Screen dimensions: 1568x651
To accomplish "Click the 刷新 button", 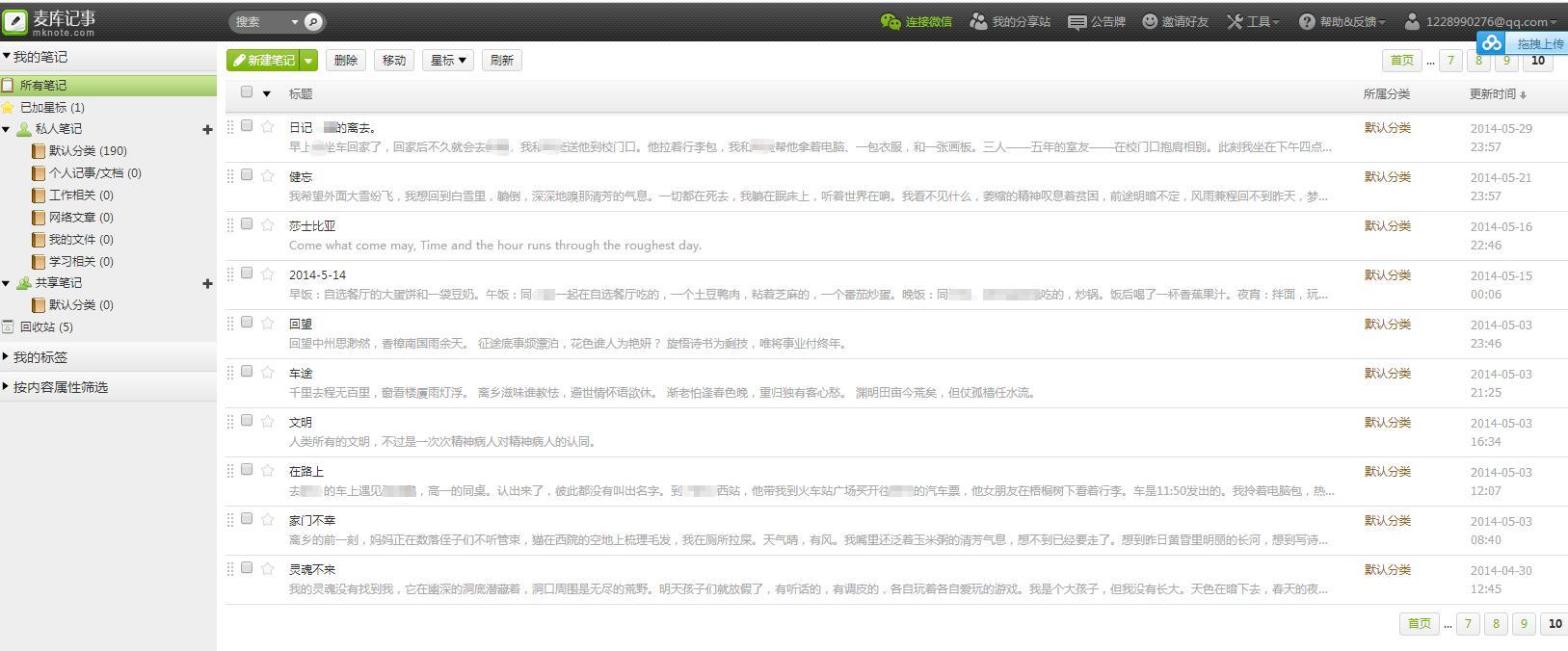I will click(502, 60).
